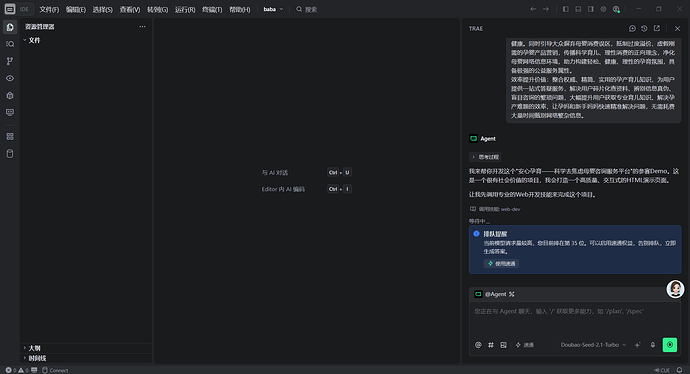Open the 文件(F) menu
This screenshot has width=690, height=374.
[x=49, y=9]
